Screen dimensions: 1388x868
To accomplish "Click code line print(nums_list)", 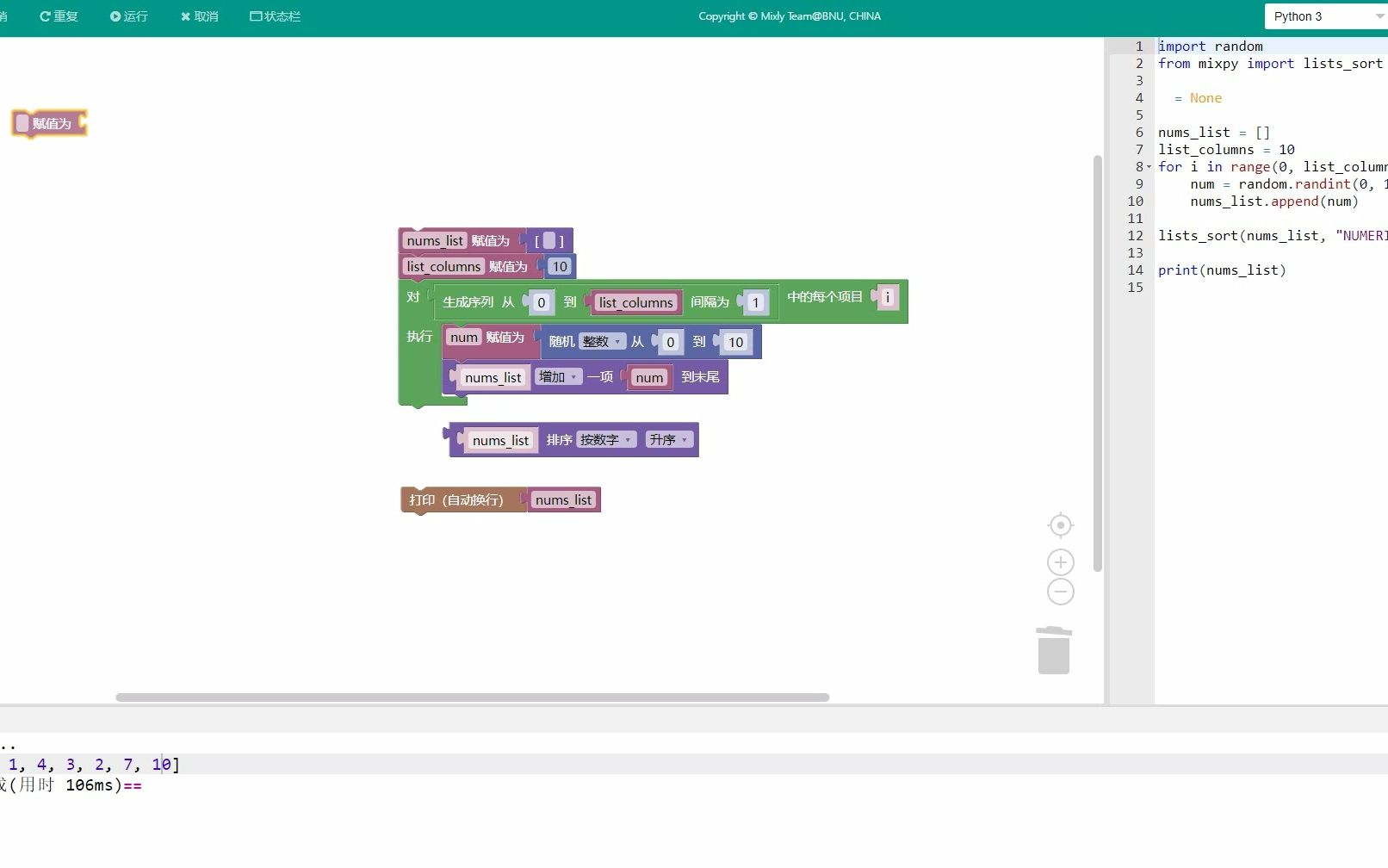I will (x=1222, y=270).
